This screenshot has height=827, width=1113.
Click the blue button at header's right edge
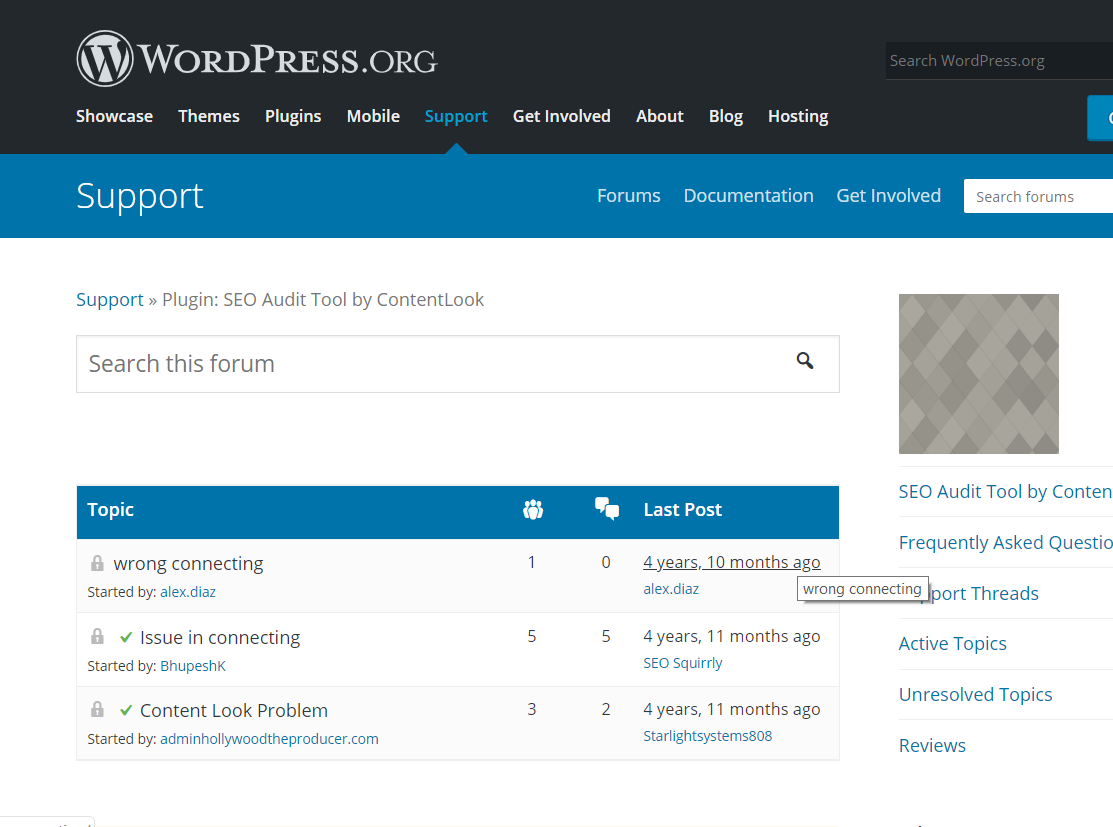1100,118
